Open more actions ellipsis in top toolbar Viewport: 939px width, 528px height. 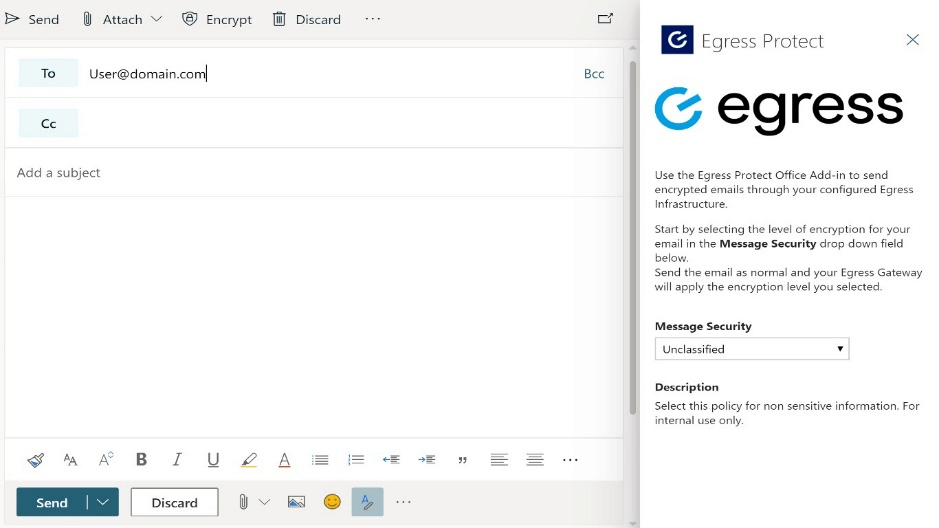point(372,19)
